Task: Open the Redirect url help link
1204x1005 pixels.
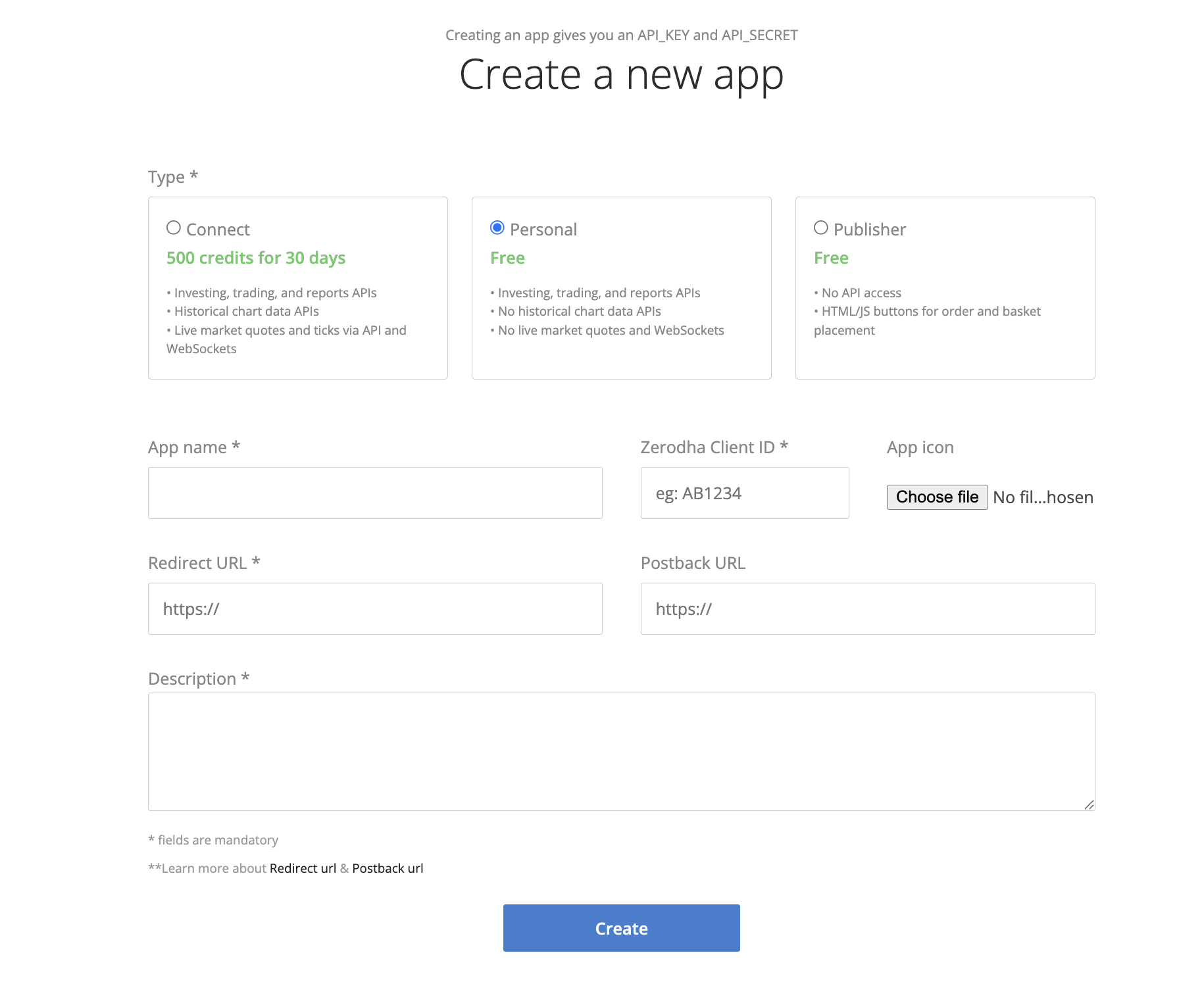Action: 303,868
